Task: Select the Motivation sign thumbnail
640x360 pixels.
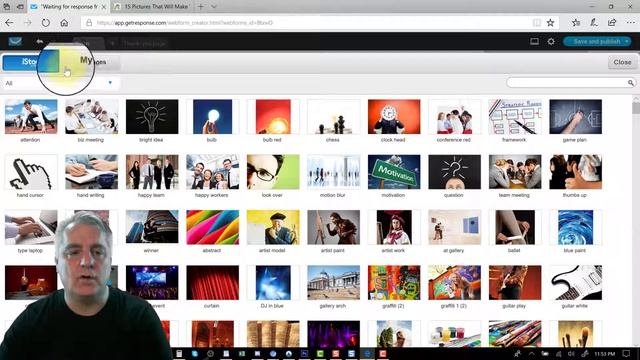Action: coord(394,172)
